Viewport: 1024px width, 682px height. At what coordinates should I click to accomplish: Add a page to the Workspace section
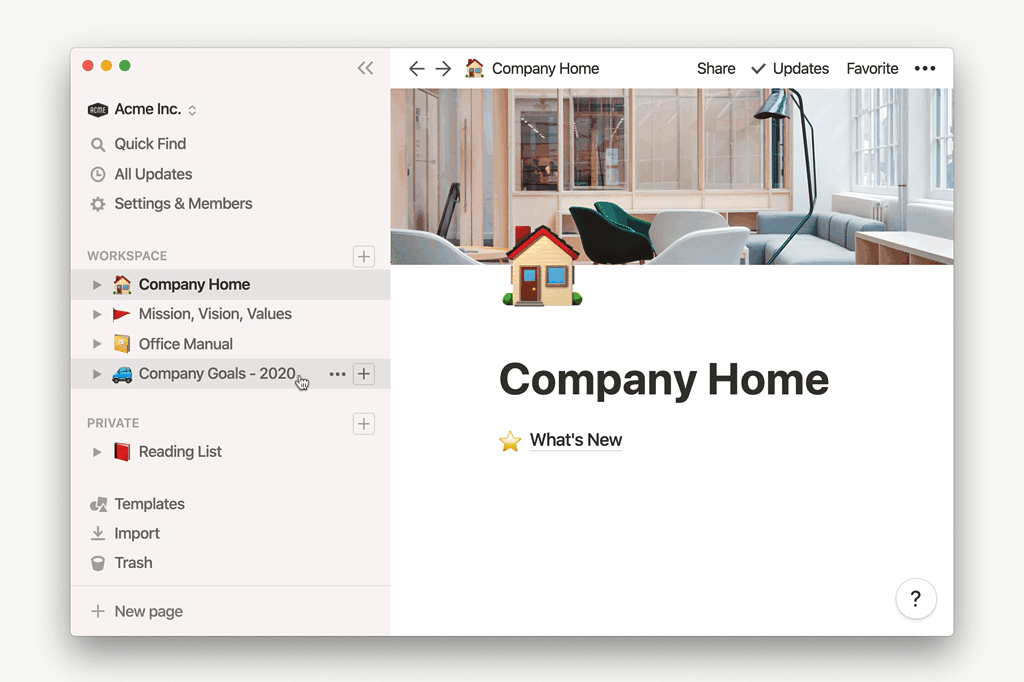pyautogui.click(x=364, y=256)
